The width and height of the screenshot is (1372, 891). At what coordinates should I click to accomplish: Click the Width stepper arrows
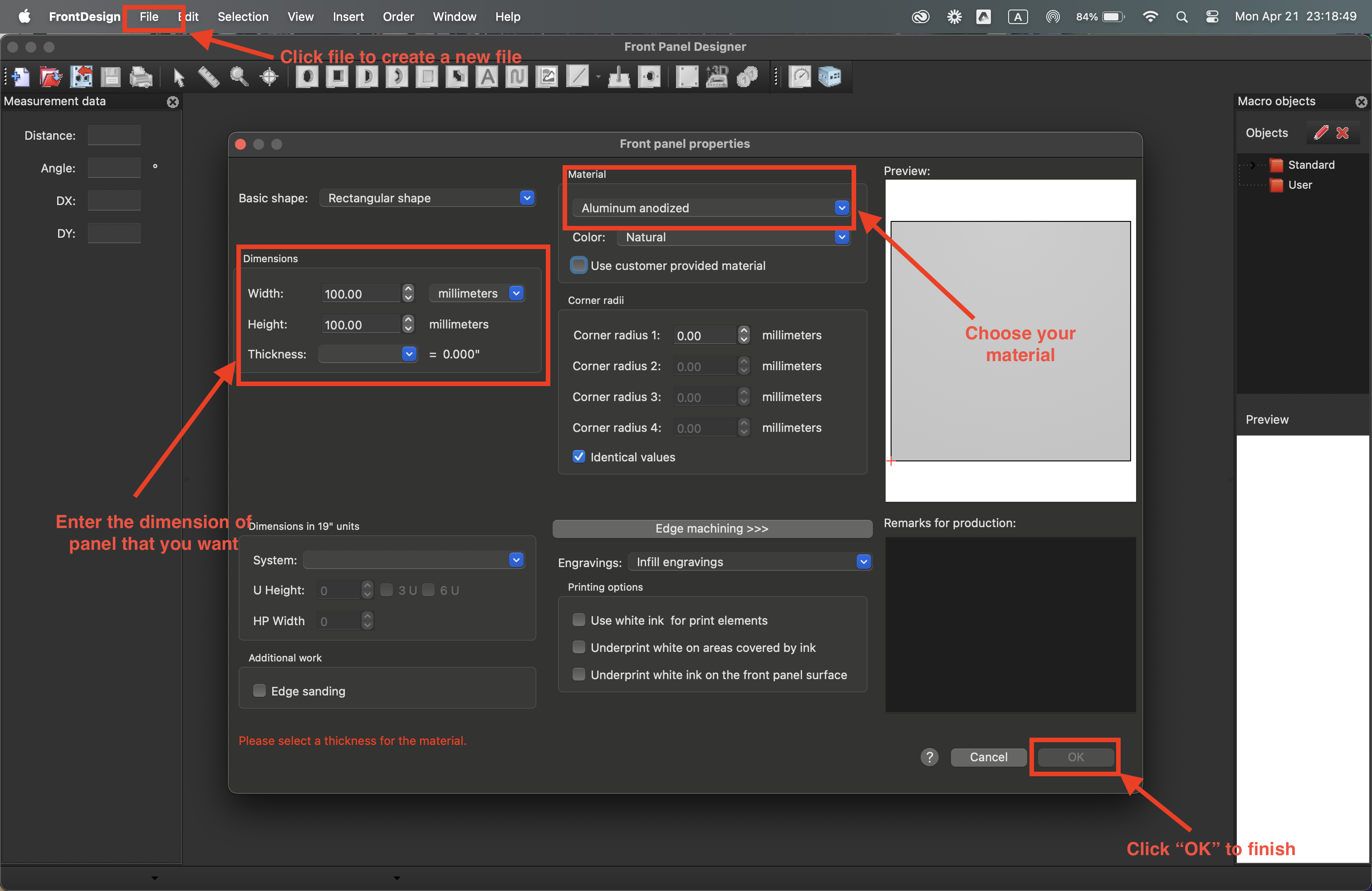(408, 294)
